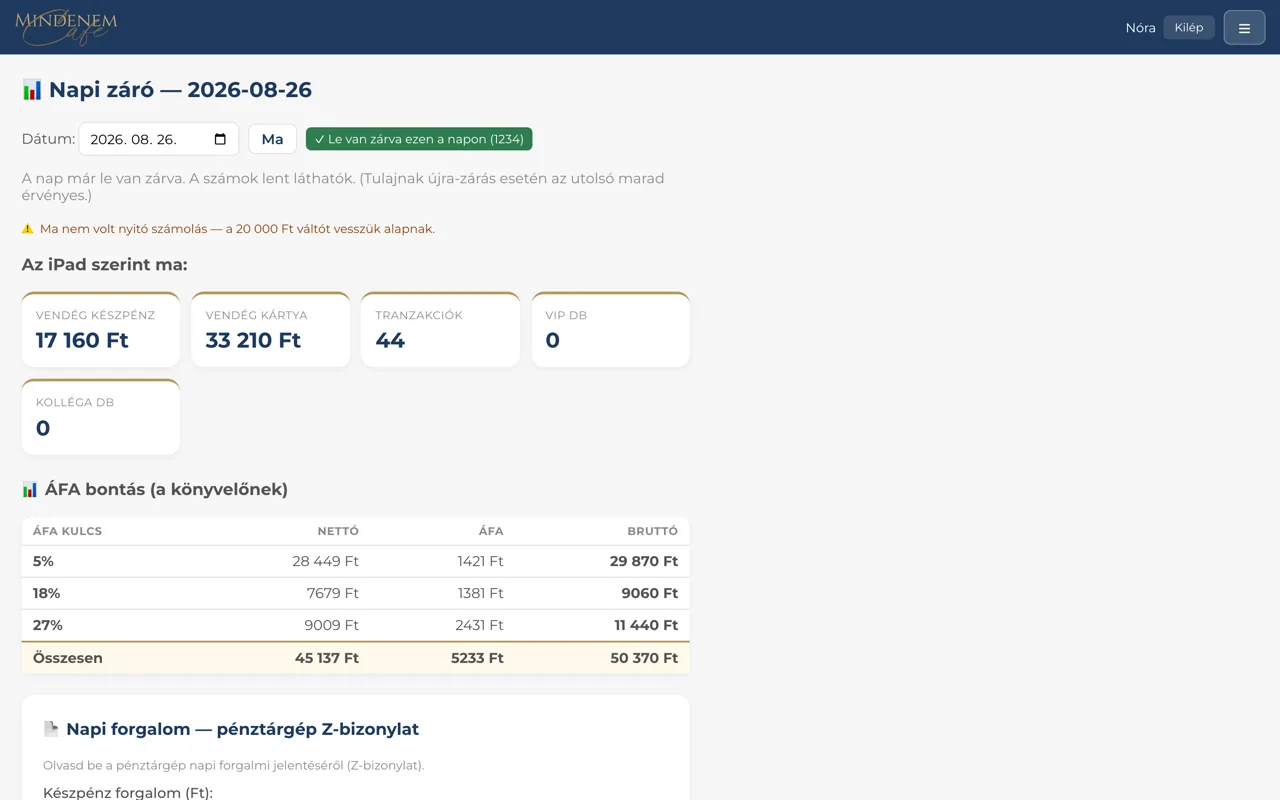Select the Kolléga DB card

pyautogui.click(x=101, y=417)
